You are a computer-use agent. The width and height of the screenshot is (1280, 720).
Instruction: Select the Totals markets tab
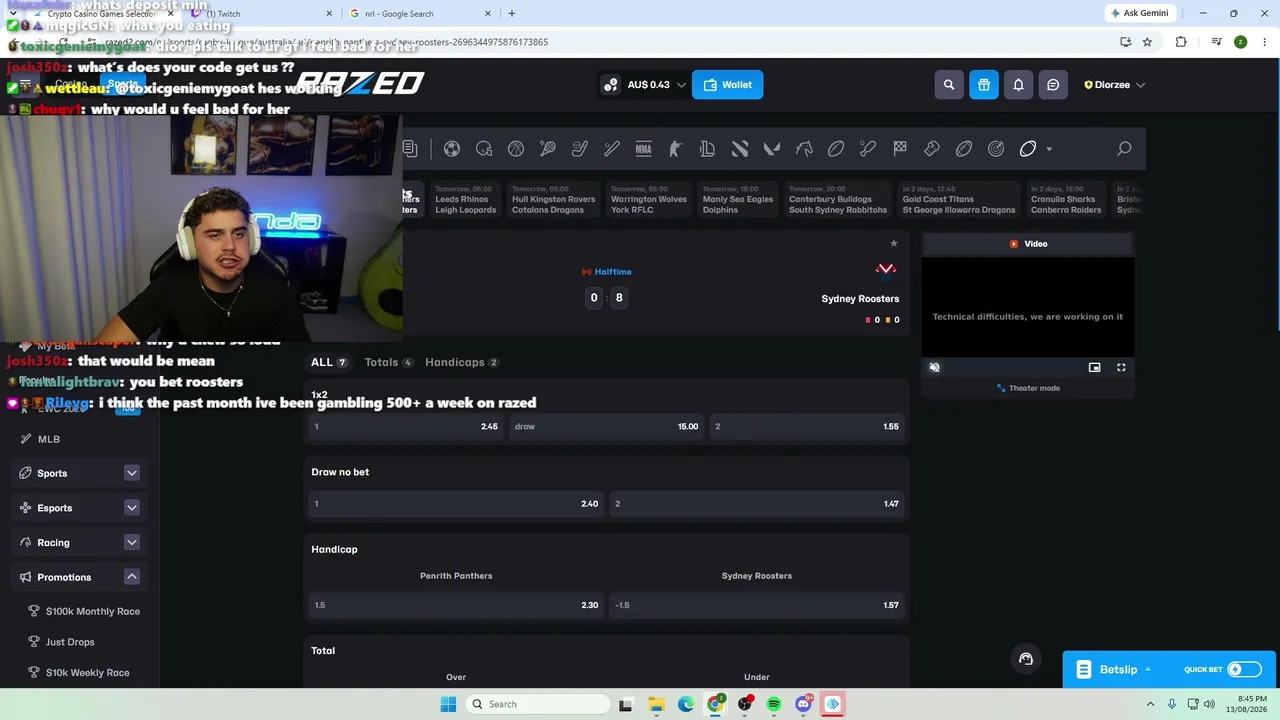point(388,362)
